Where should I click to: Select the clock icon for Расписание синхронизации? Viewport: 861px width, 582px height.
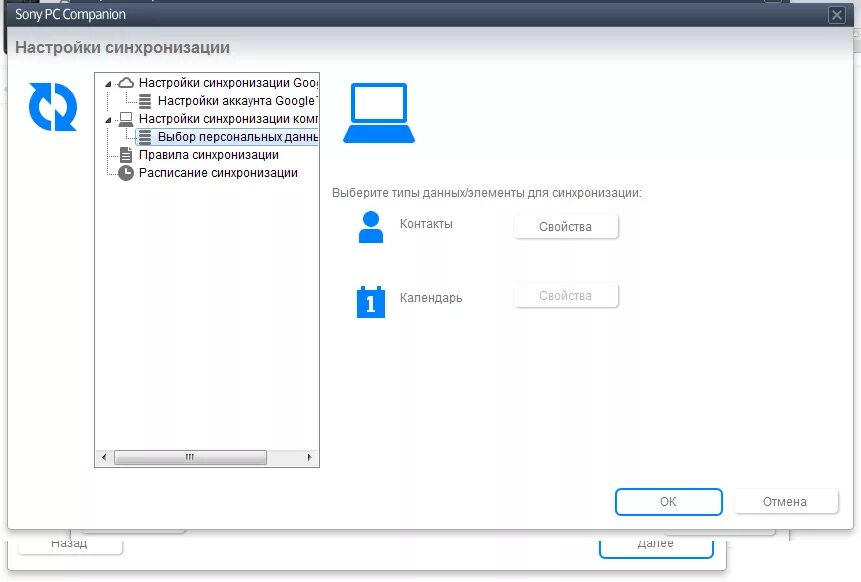click(127, 173)
